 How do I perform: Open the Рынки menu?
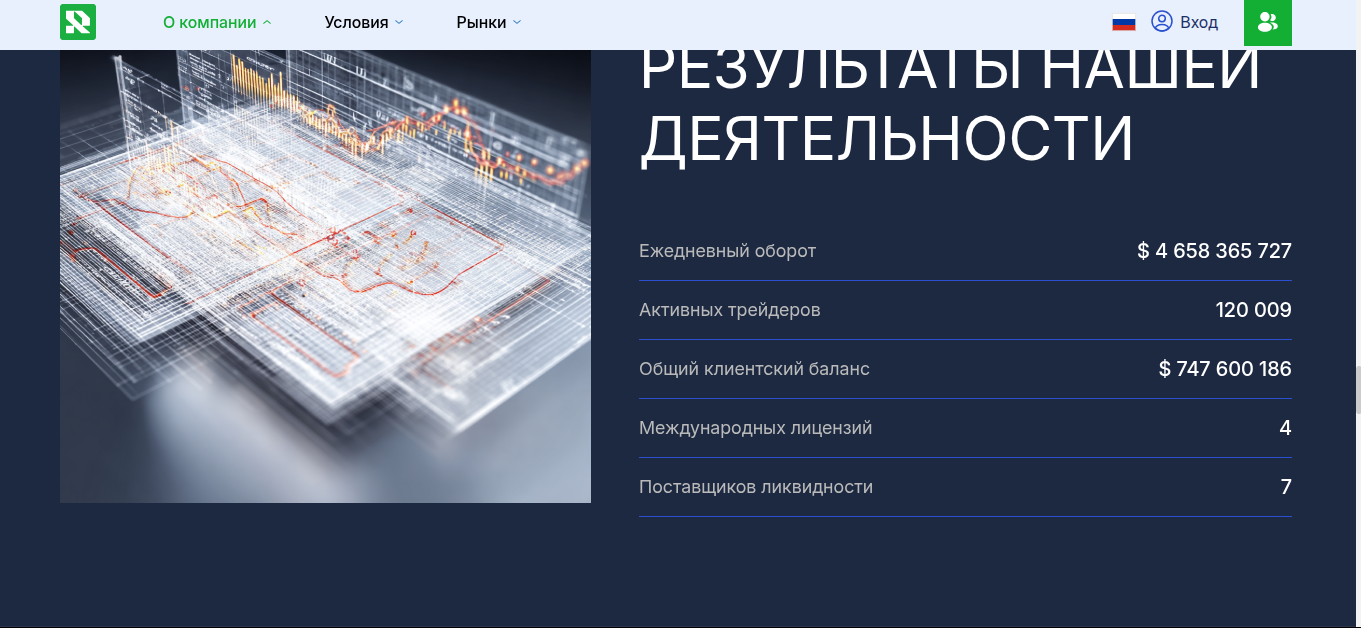(x=481, y=22)
